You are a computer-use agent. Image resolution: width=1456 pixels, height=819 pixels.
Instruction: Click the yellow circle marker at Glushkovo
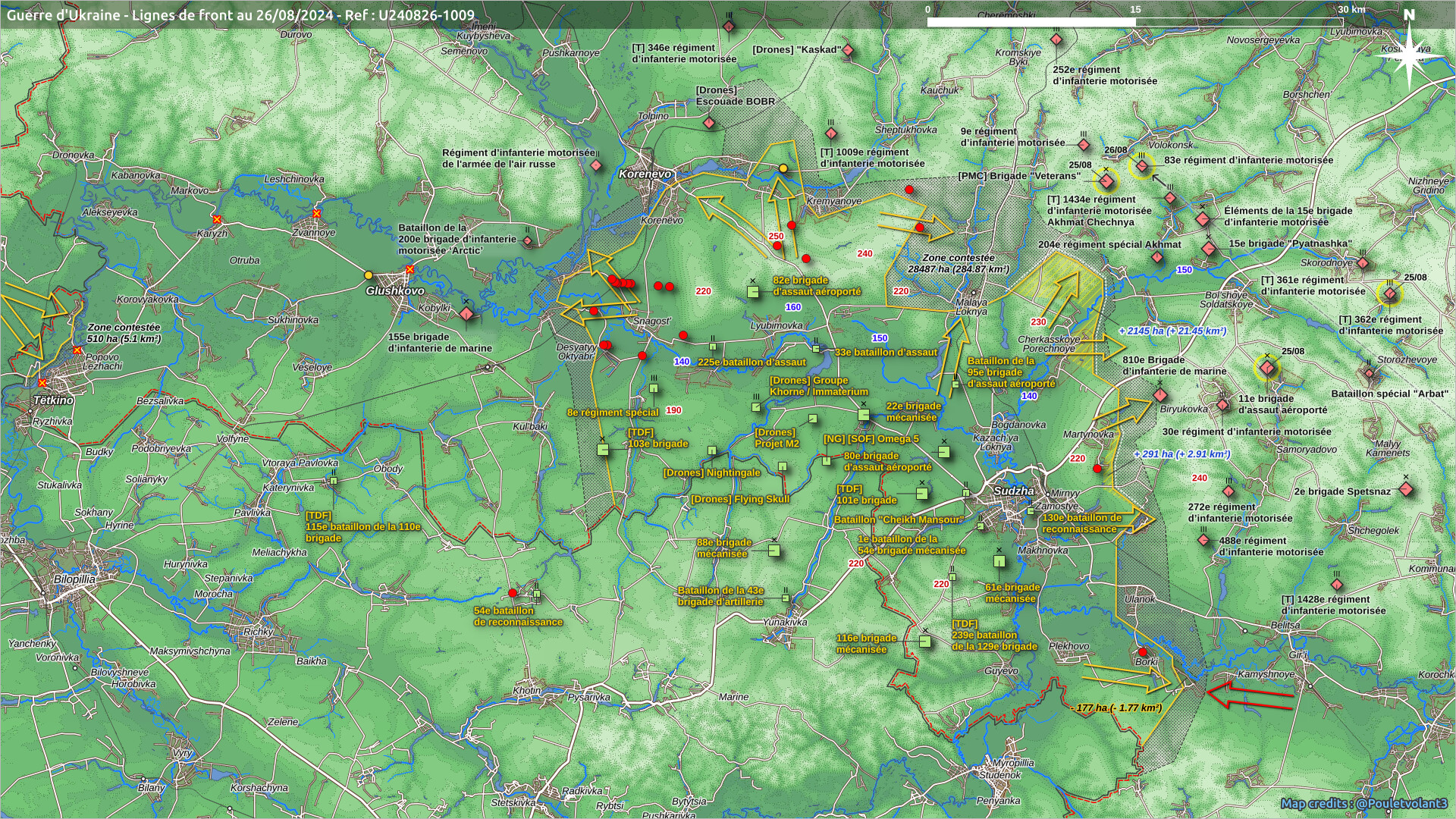[369, 275]
